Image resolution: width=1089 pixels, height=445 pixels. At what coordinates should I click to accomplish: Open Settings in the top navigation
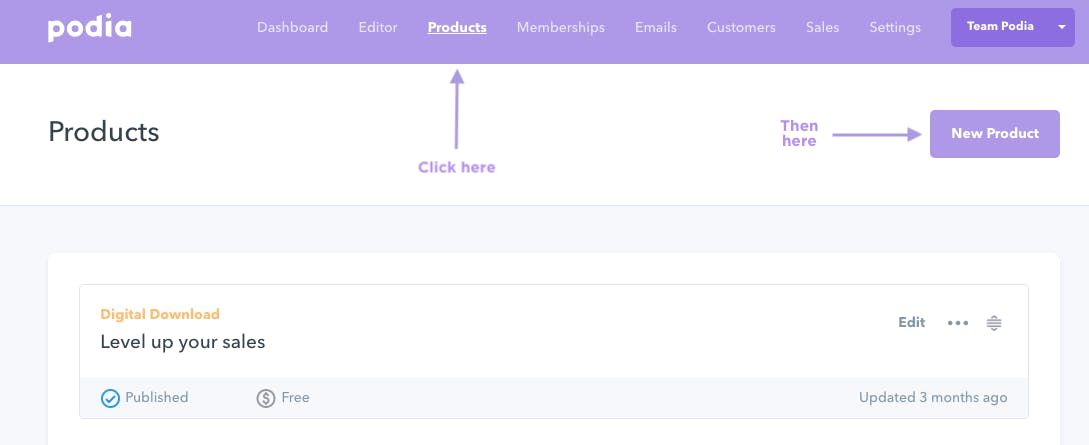895,28
